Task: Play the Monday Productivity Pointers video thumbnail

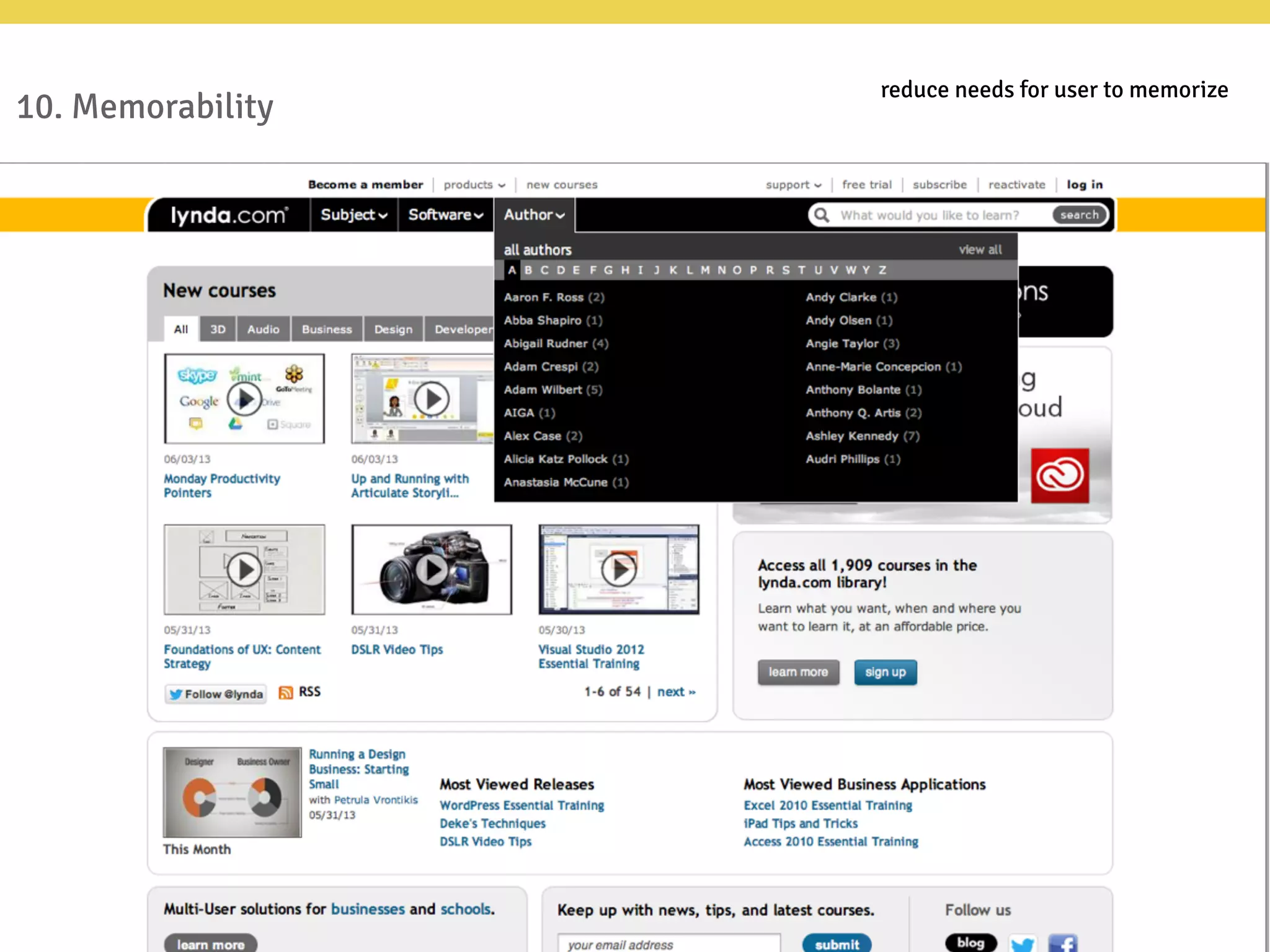Action: tap(244, 399)
